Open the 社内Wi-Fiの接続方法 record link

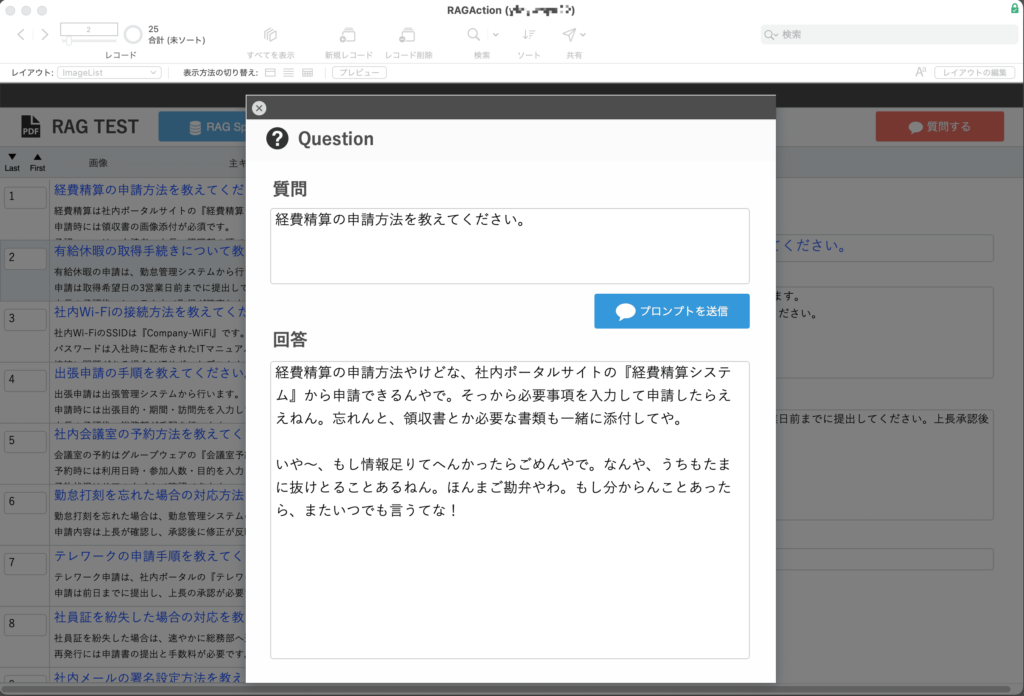[150, 311]
